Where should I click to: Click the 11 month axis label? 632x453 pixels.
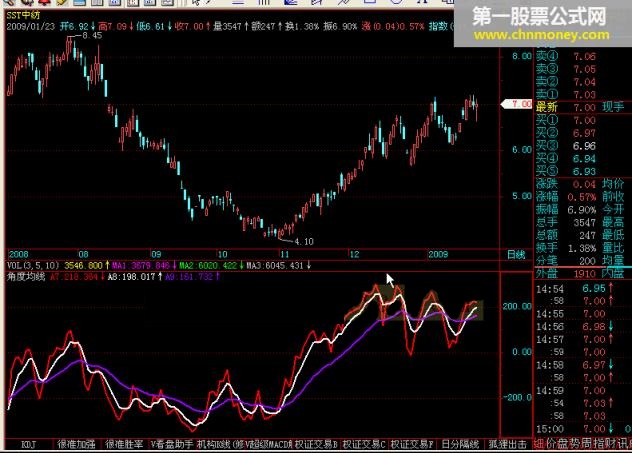pyautogui.click(x=285, y=254)
